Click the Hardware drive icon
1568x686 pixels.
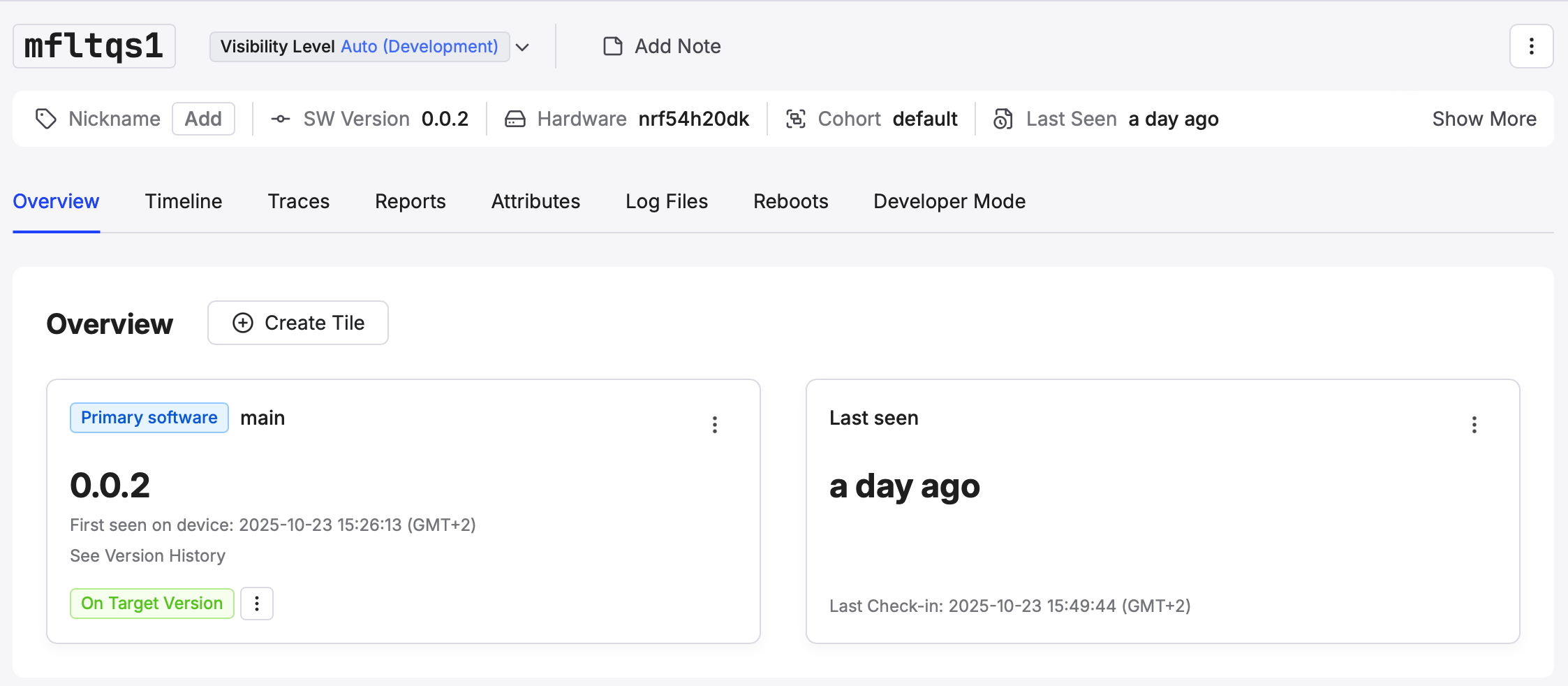point(515,119)
